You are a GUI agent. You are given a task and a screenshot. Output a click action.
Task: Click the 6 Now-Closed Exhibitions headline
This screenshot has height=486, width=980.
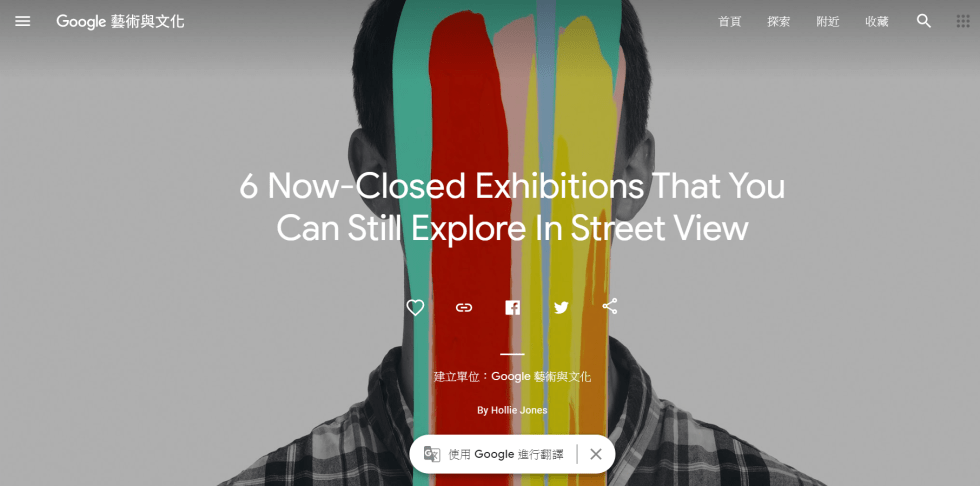(512, 207)
